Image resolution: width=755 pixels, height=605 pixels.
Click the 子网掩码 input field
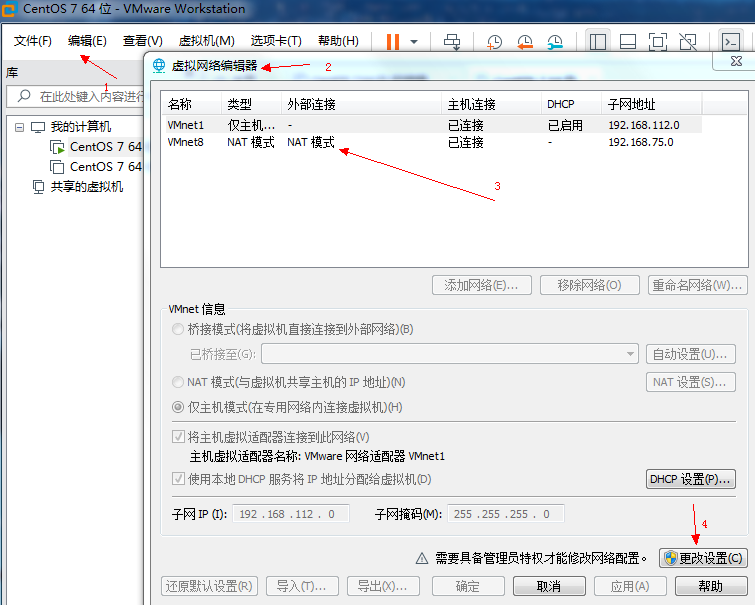click(506, 514)
